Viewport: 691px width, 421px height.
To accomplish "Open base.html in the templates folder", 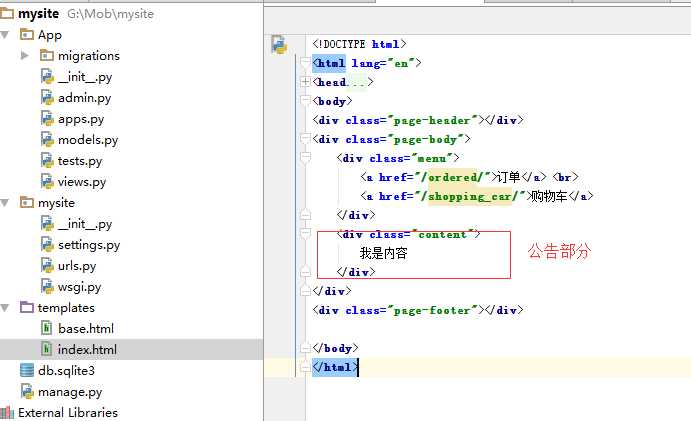I will (86, 328).
